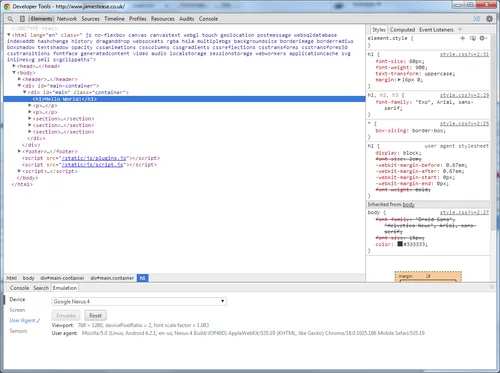Select the Event Listeners sidebar tab

436,30
